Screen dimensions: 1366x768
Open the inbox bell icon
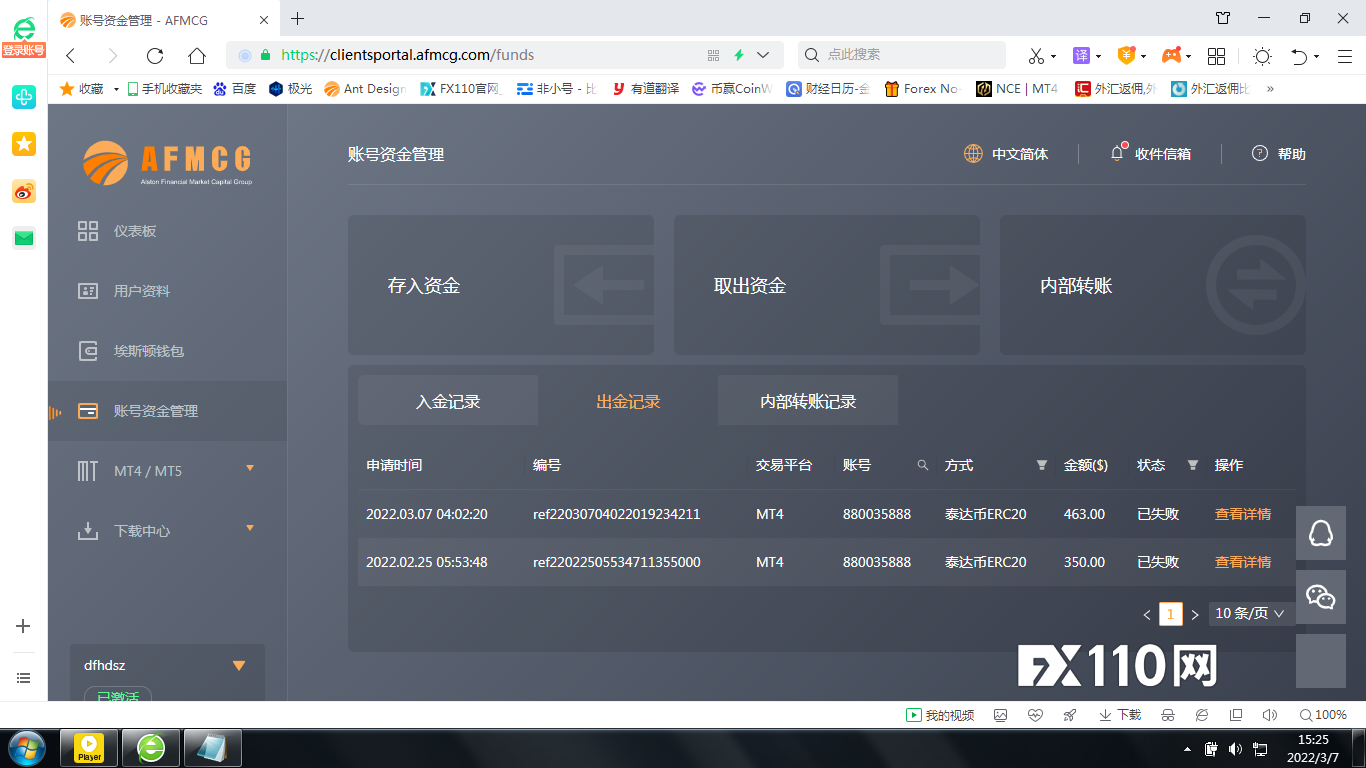tap(1118, 153)
